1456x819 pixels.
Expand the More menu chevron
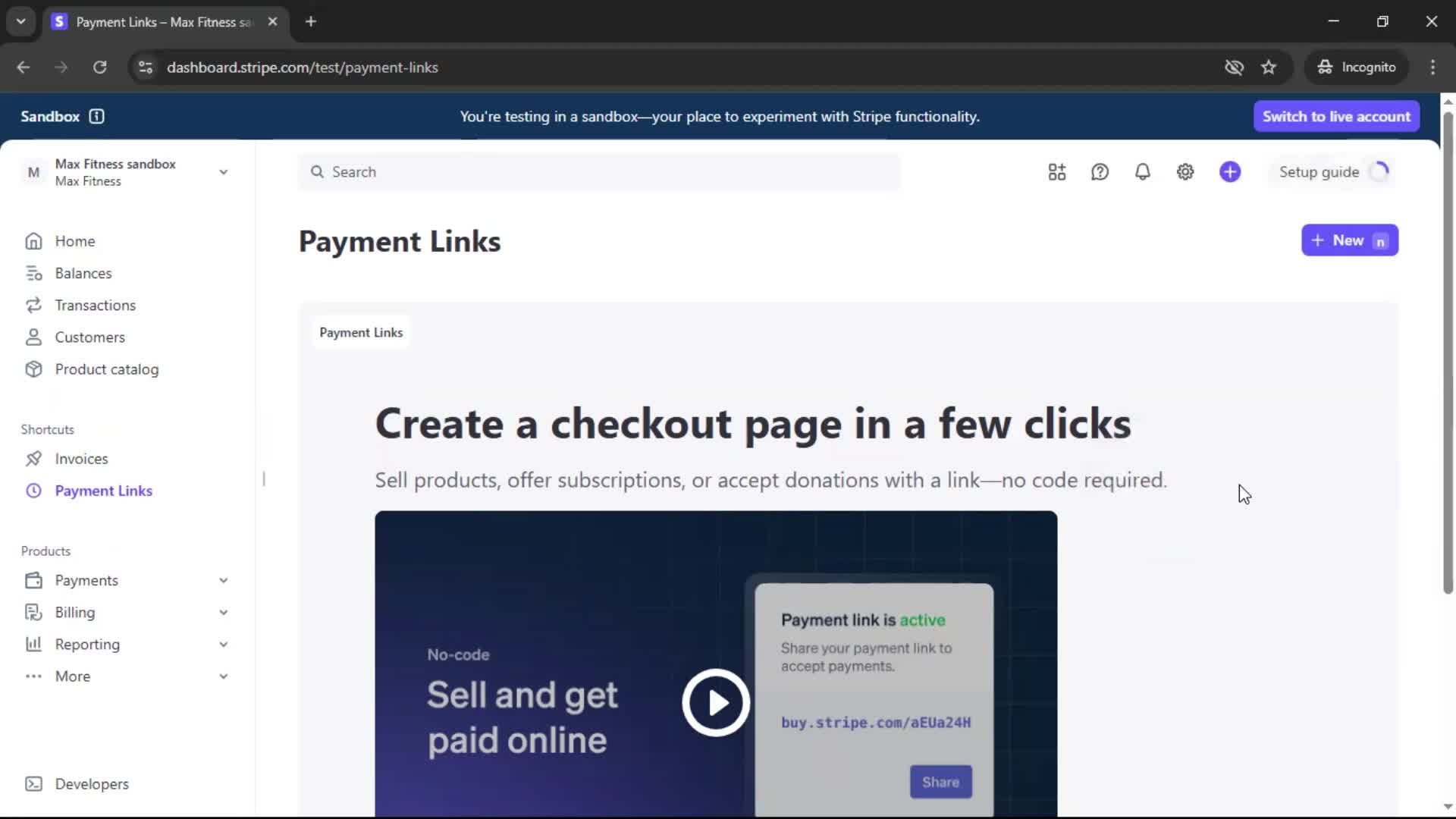[x=224, y=676]
